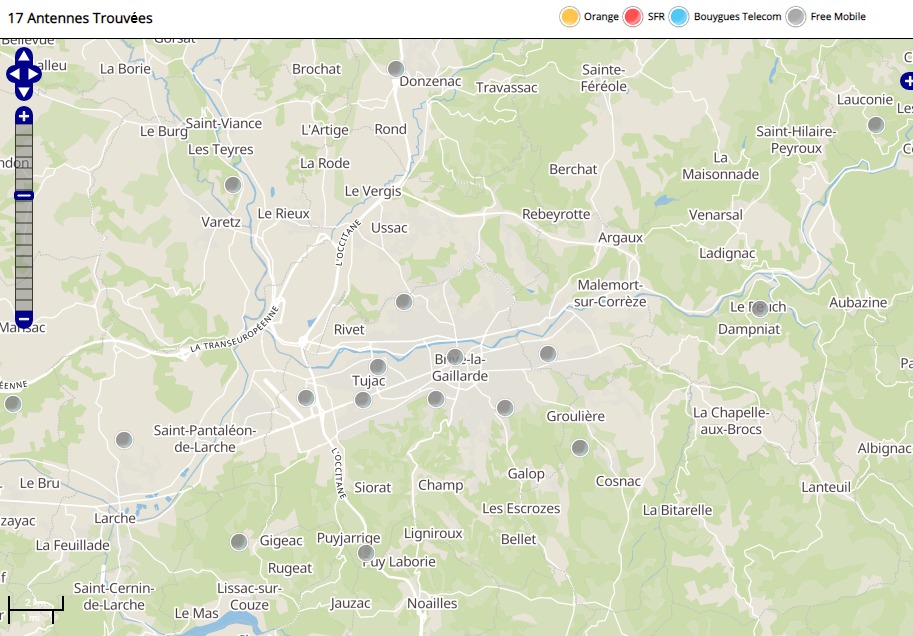Click the antenna marker near Puy Laborie
Image resolution: width=913 pixels, height=636 pixels.
(366, 552)
